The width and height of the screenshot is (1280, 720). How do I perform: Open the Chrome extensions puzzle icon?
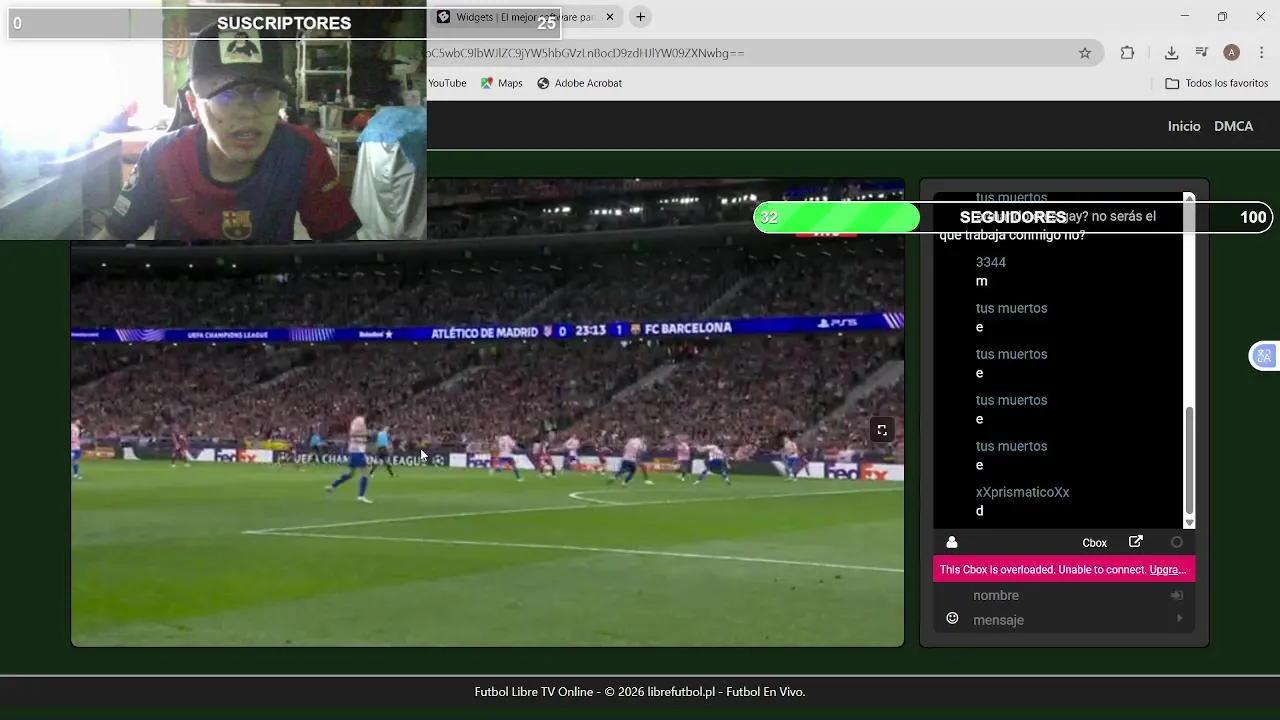click(1128, 53)
